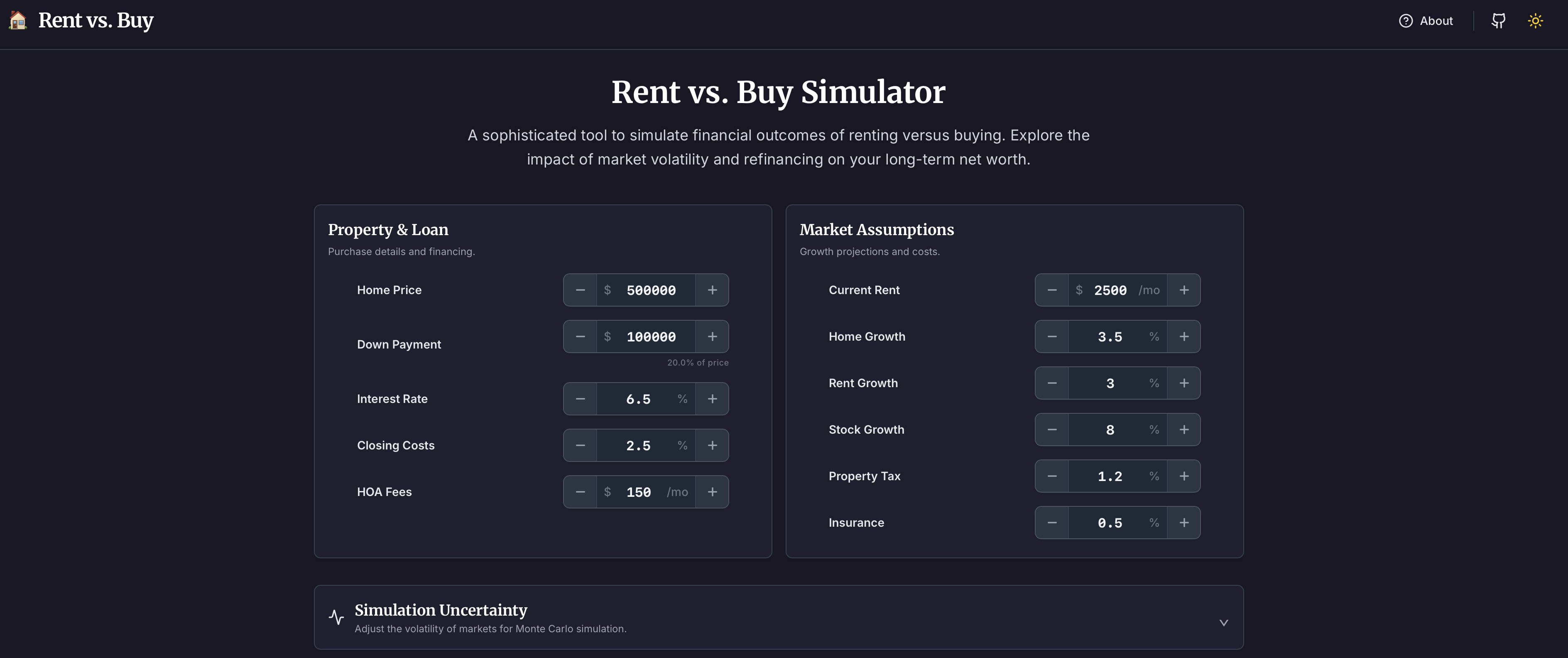Click the Rent vs. Buy title text
1568x658 pixels.
click(96, 20)
